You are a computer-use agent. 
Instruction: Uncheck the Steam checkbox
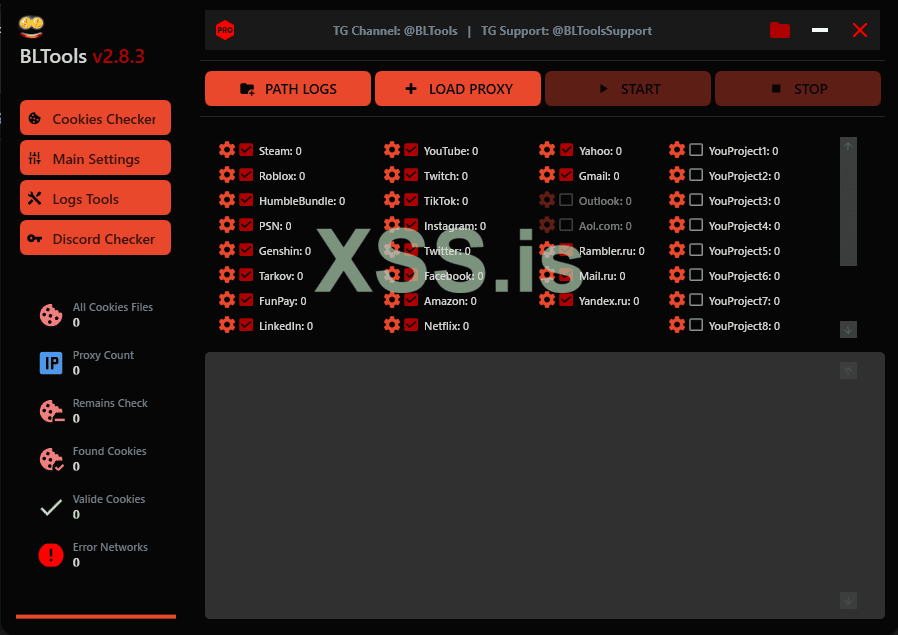(246, 150)
